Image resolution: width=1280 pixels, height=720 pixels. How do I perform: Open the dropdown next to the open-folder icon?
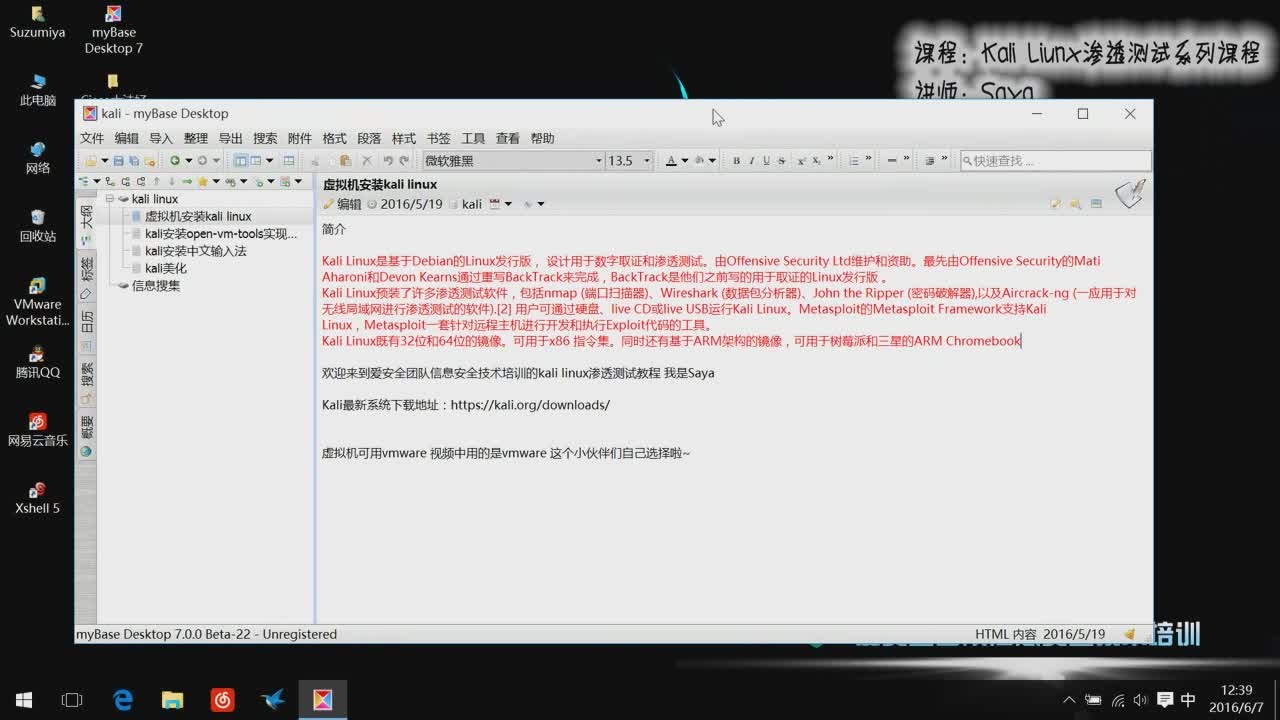(105, 161)
